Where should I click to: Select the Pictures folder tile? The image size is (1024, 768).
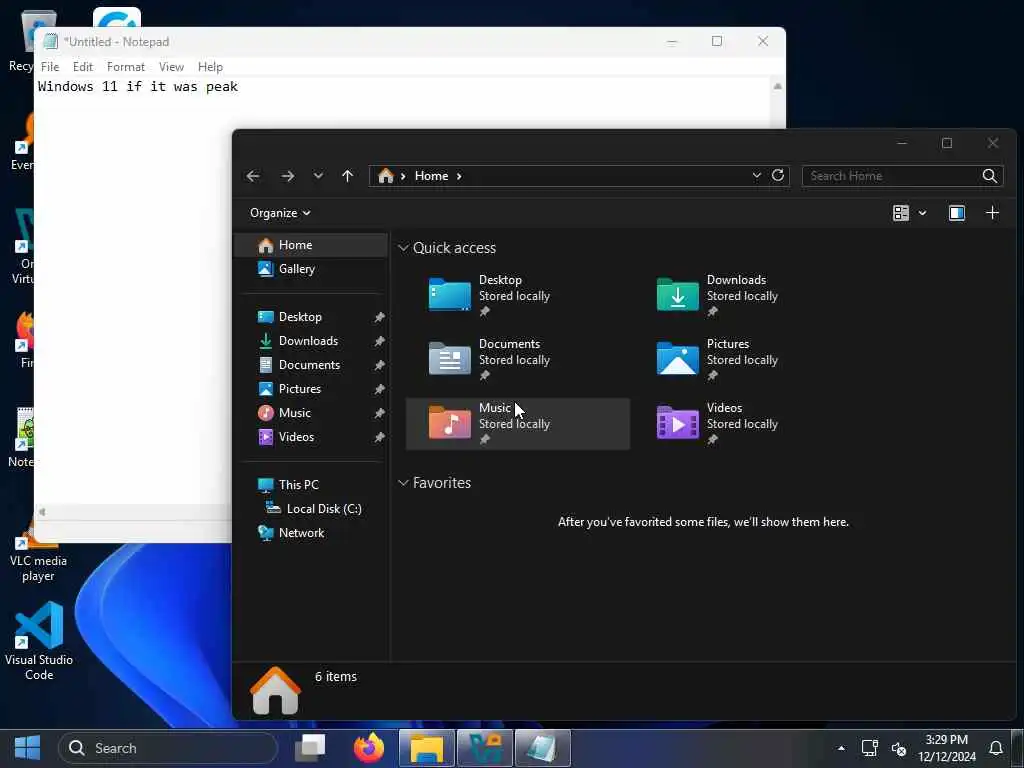(746, 359)
